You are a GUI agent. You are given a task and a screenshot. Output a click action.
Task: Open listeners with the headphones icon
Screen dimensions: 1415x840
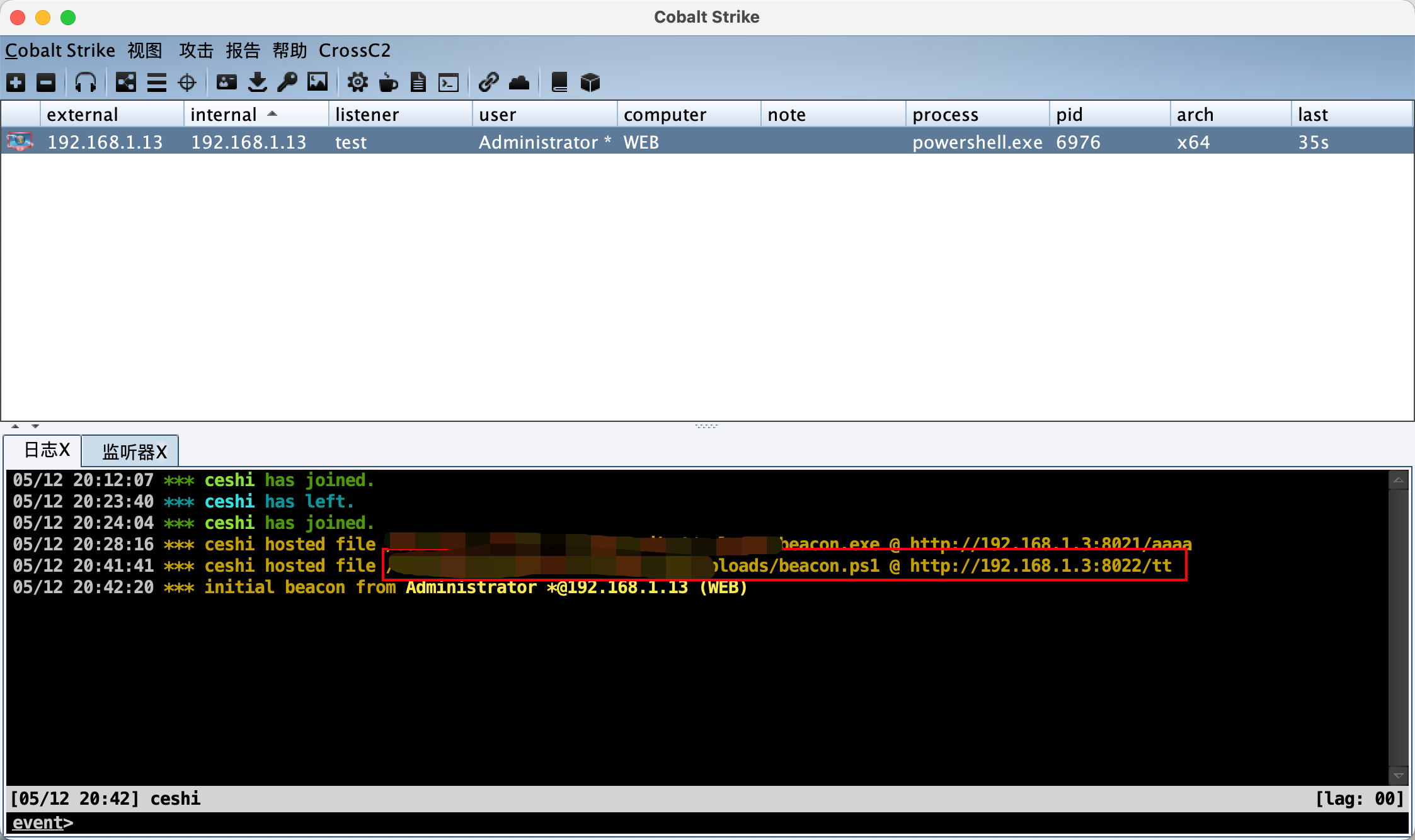tap(86, 82)
